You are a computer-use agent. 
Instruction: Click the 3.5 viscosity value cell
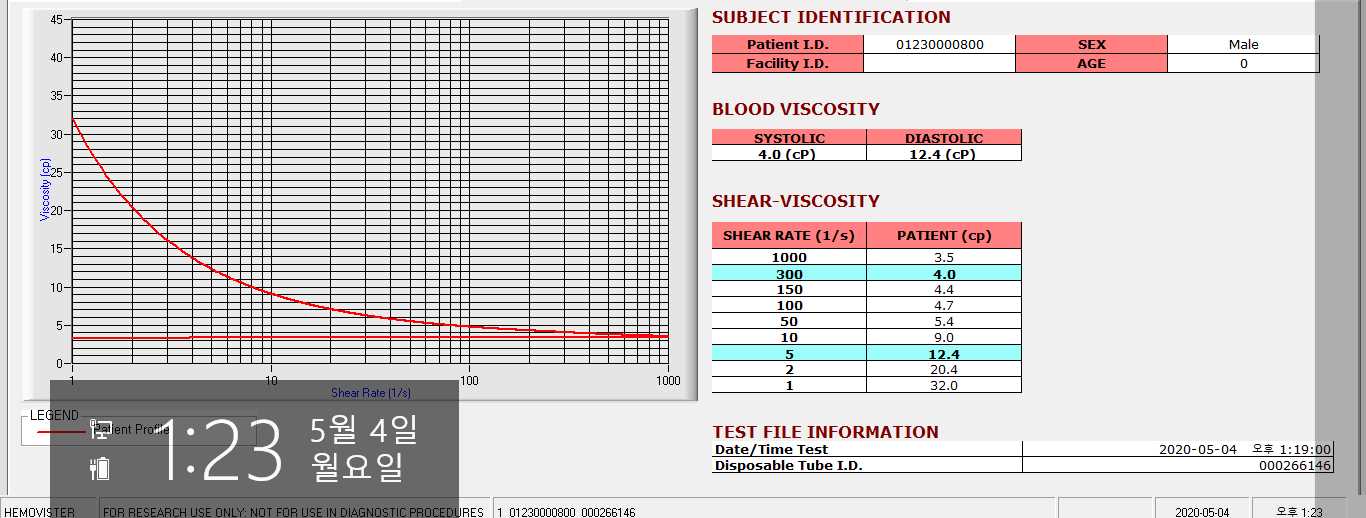tap(944, 257)
